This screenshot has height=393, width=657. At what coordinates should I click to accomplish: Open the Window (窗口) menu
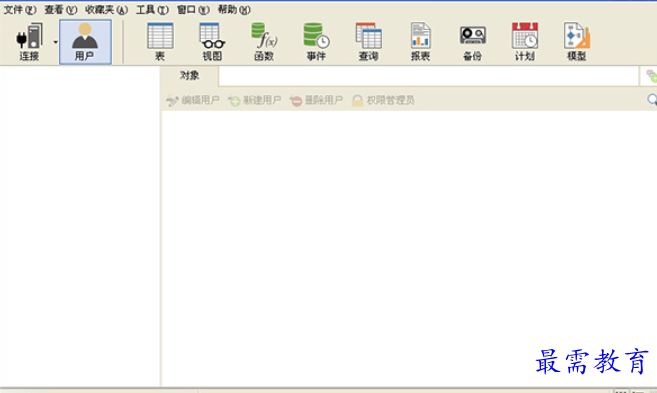pyautogui.click(x=193, y=9)
